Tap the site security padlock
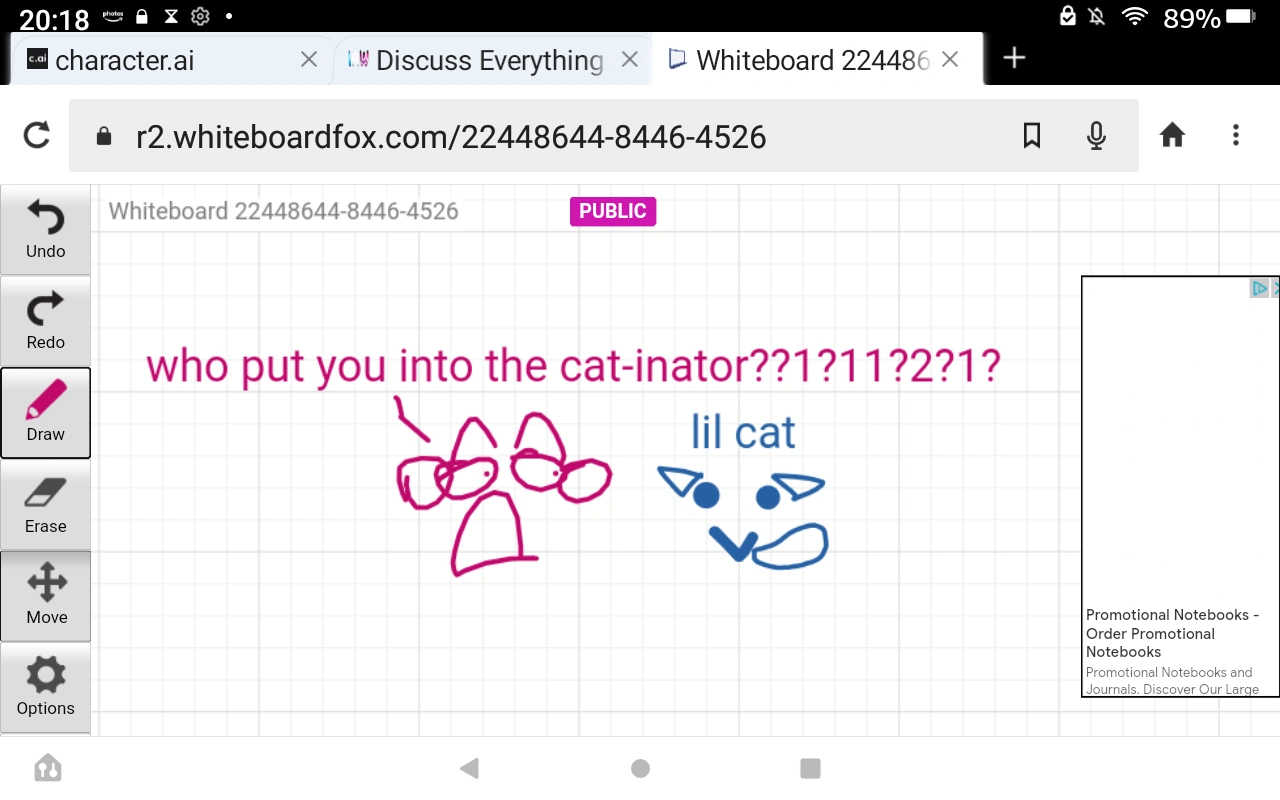Screen dimensions: 1280x800 click(103, 135)
